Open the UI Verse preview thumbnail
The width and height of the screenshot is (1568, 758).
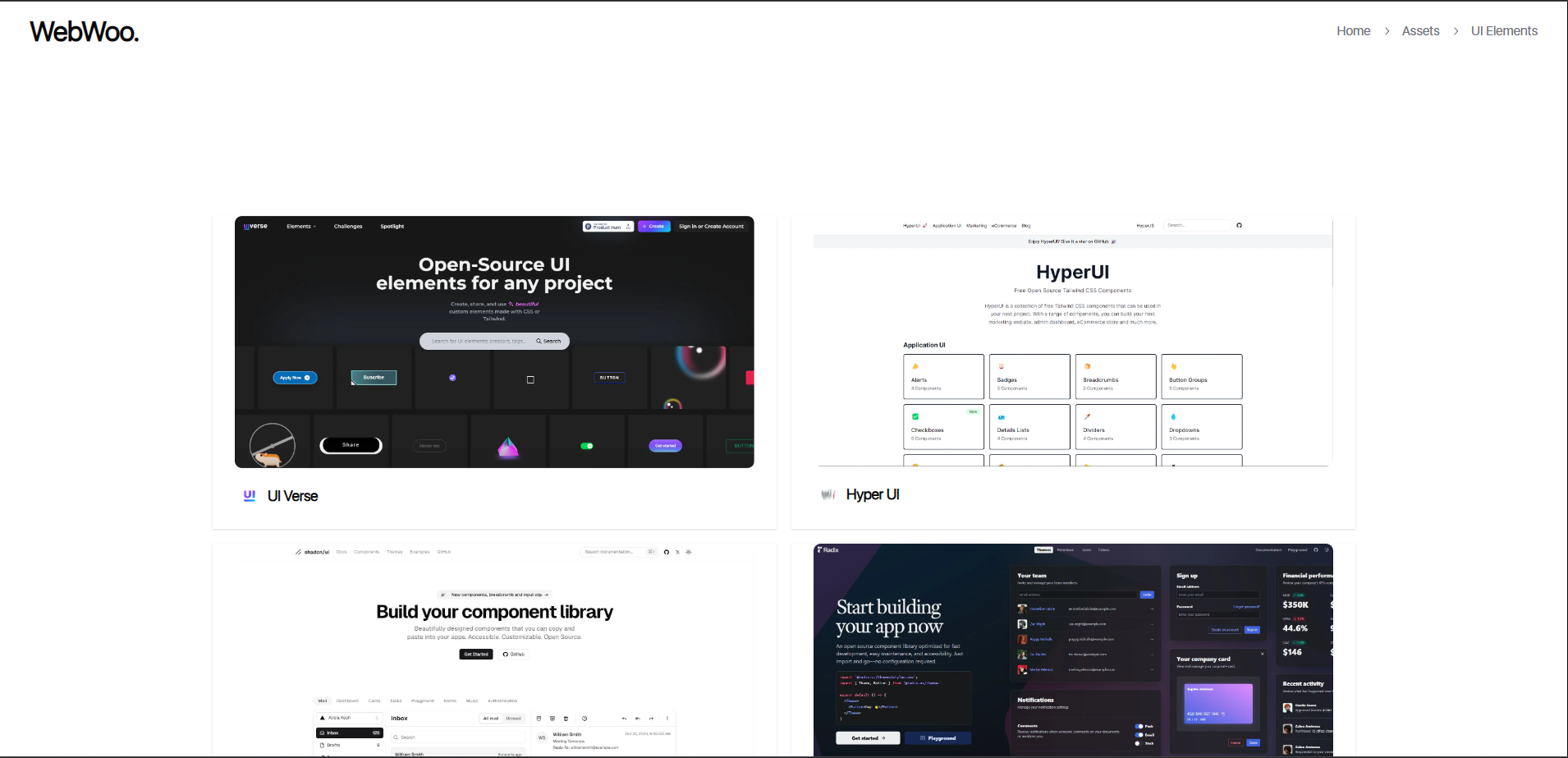click(x=494, y=342)
